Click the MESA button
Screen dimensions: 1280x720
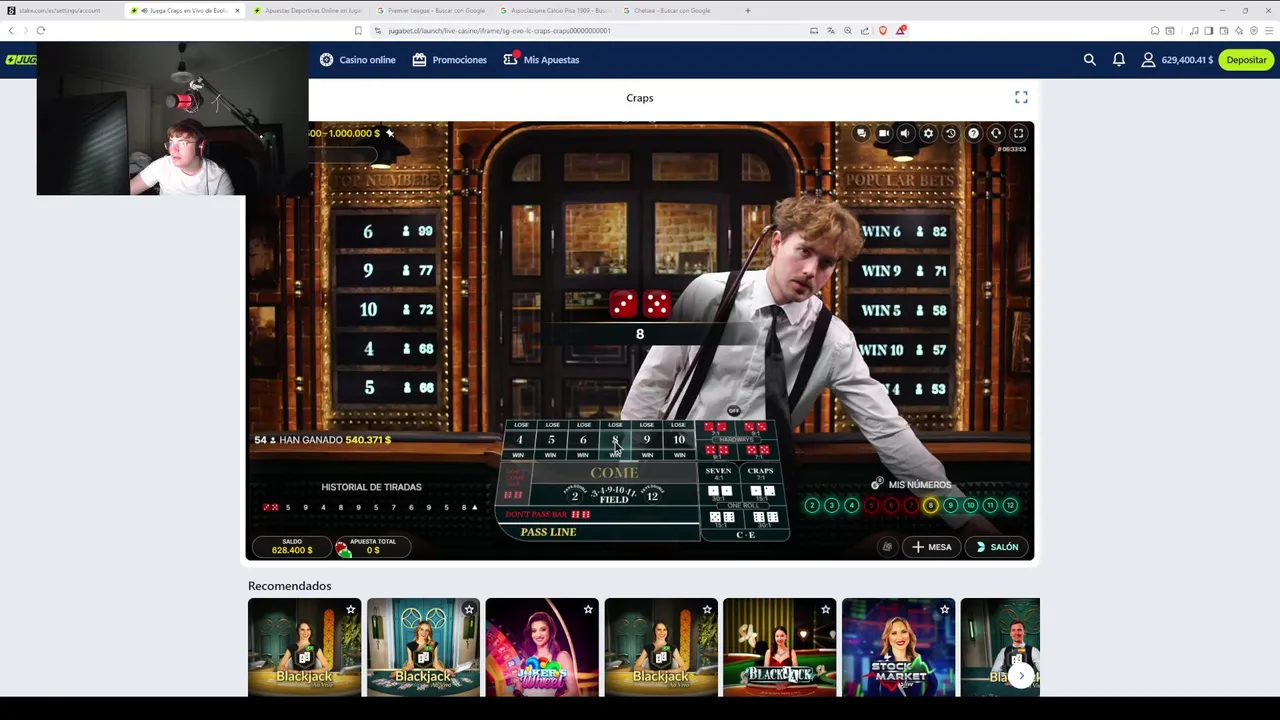[x=931, y=547]
